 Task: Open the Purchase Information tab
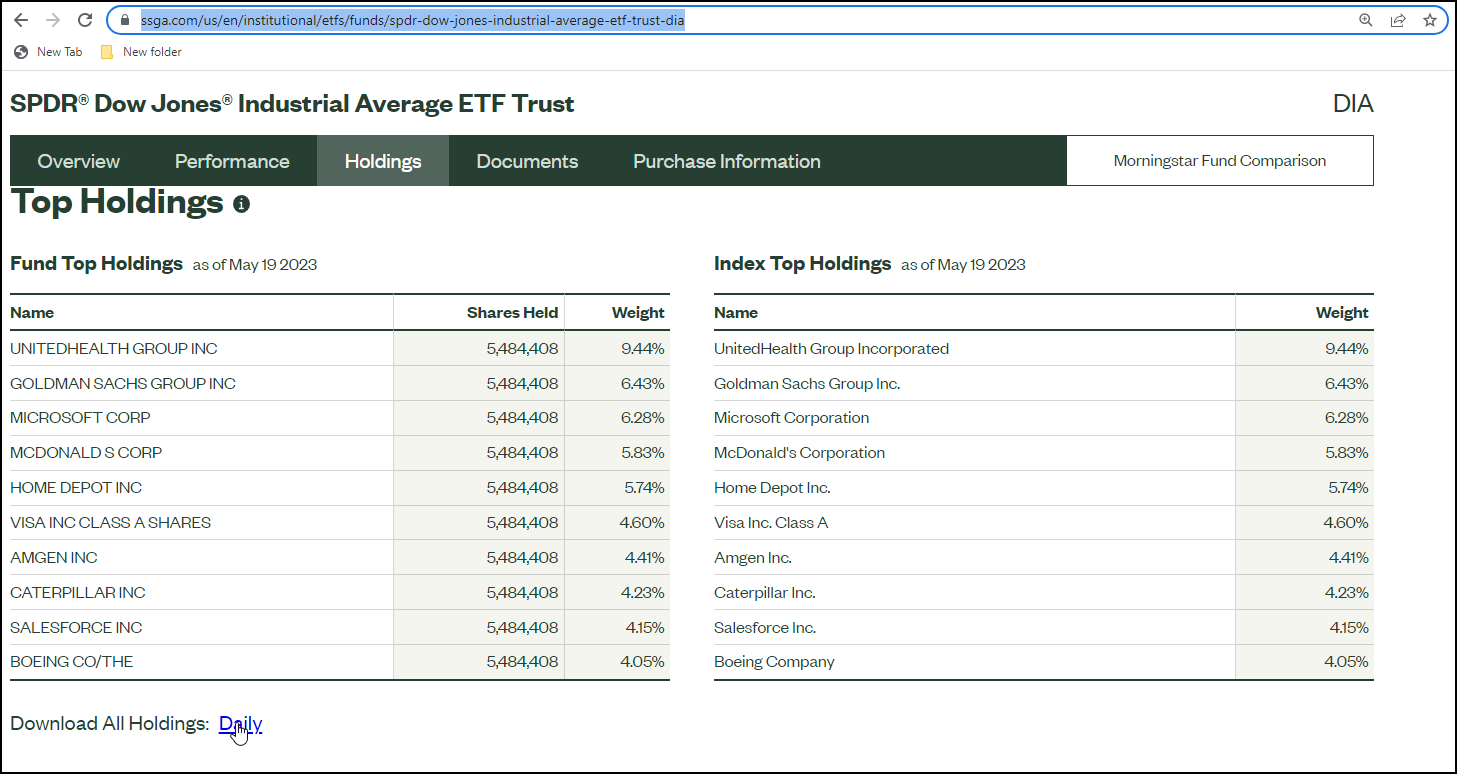point(727,161)
